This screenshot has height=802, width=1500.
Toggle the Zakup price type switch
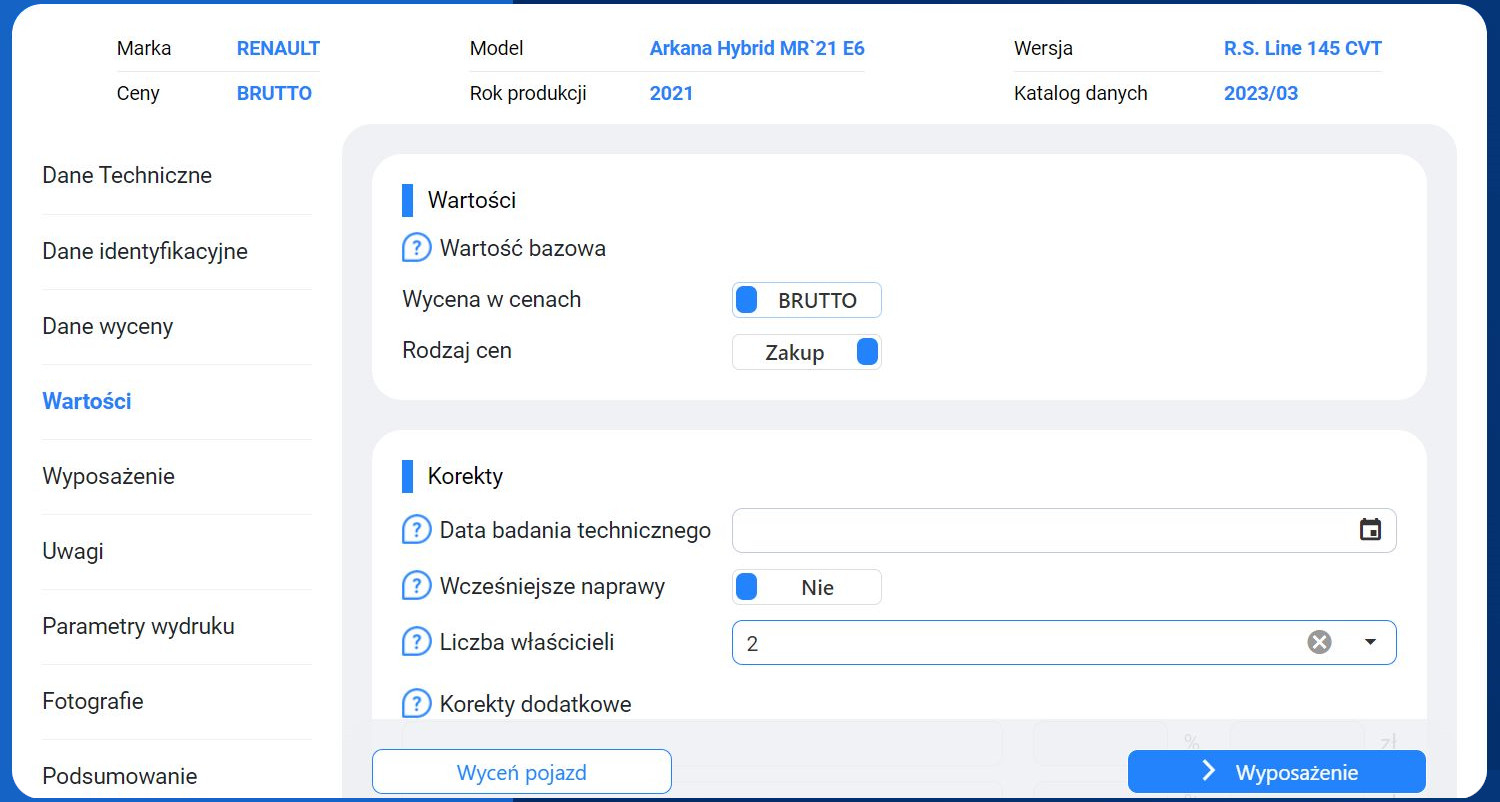(x=807, y=352)
